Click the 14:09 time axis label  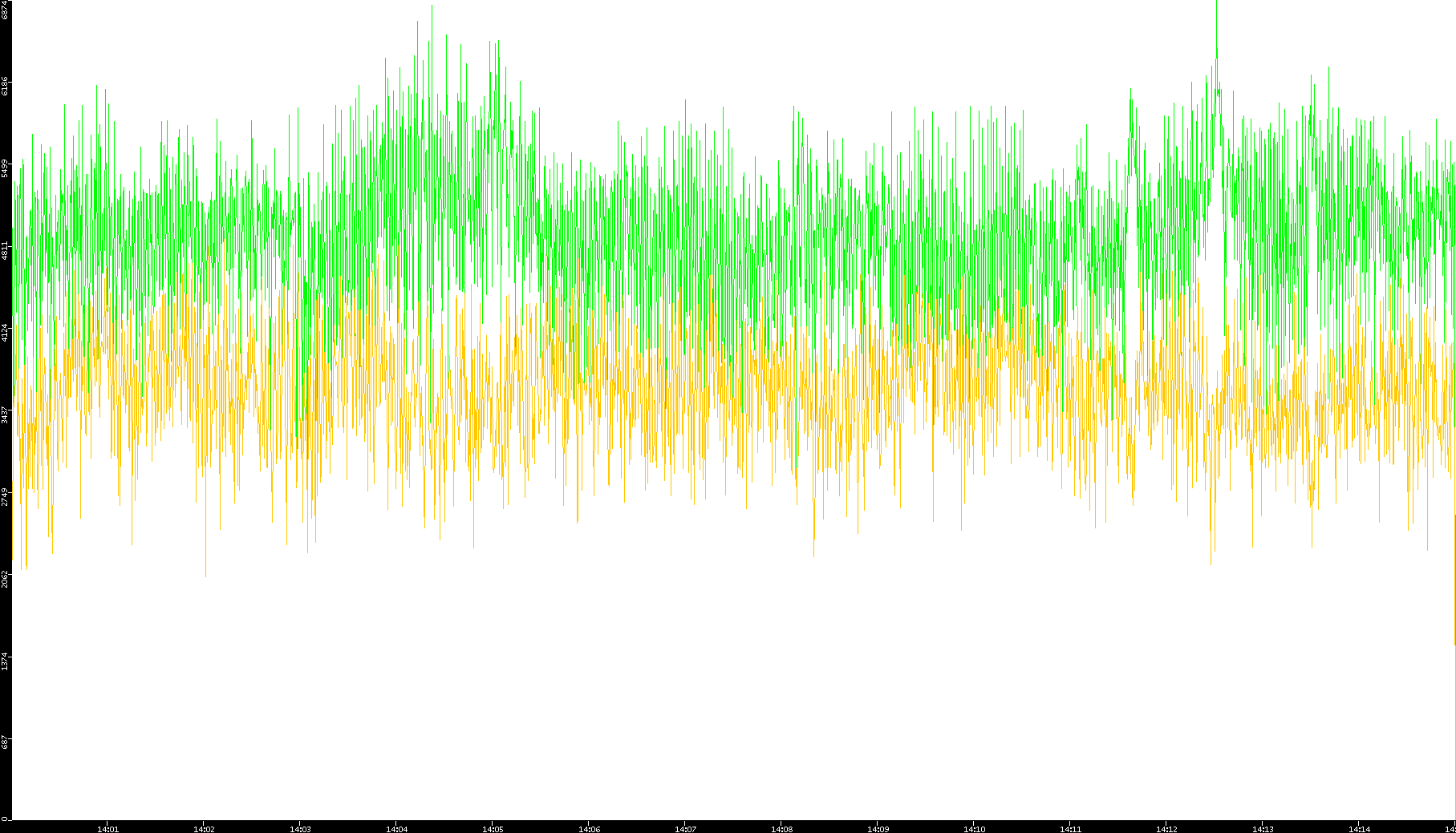(x=878, y=828)
